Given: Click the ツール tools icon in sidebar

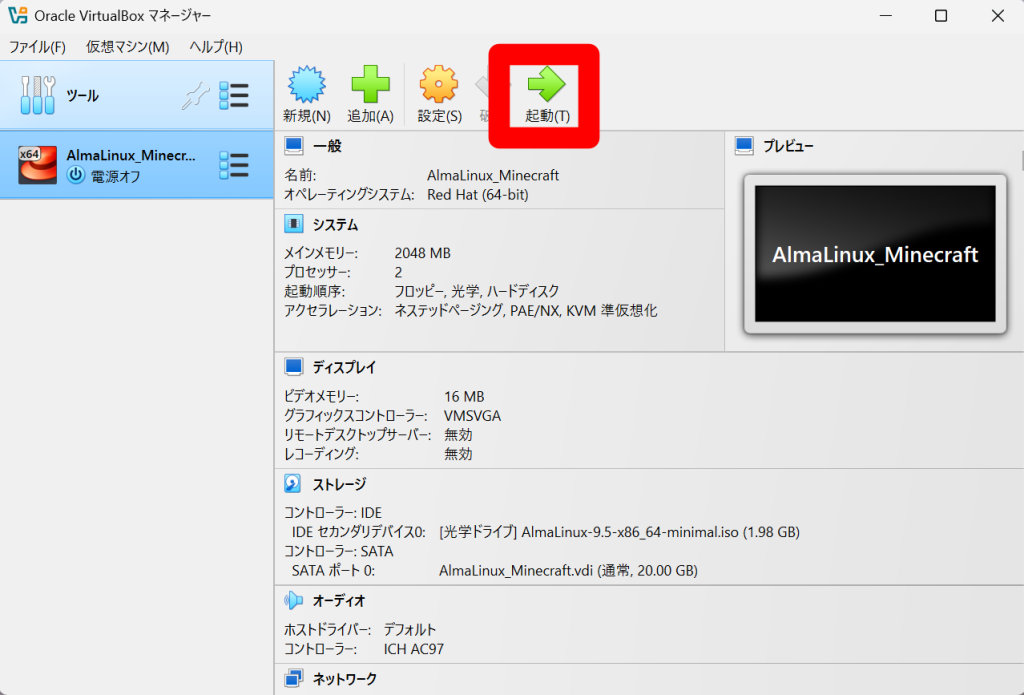Looking at the screenshot, I should (38, 95).
